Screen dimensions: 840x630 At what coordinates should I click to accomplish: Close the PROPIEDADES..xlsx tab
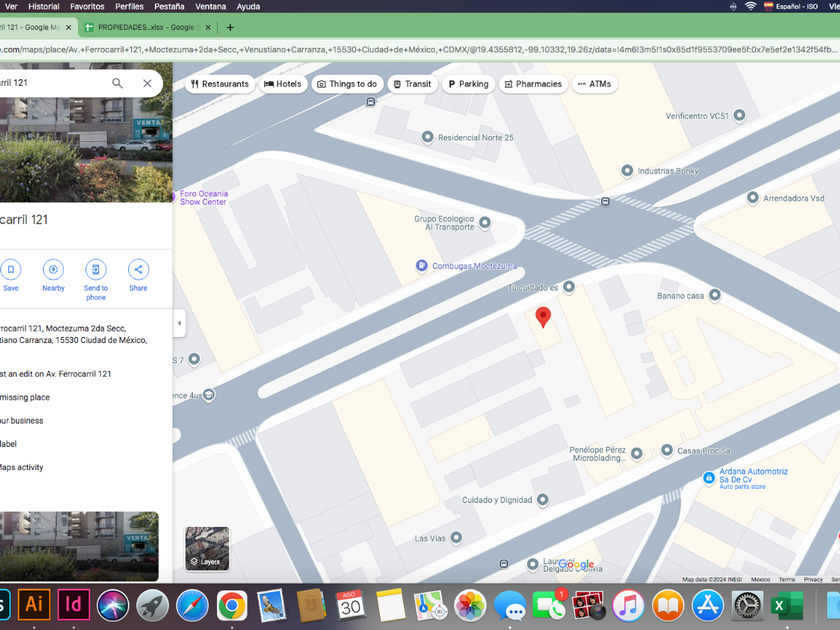[208, 27]
